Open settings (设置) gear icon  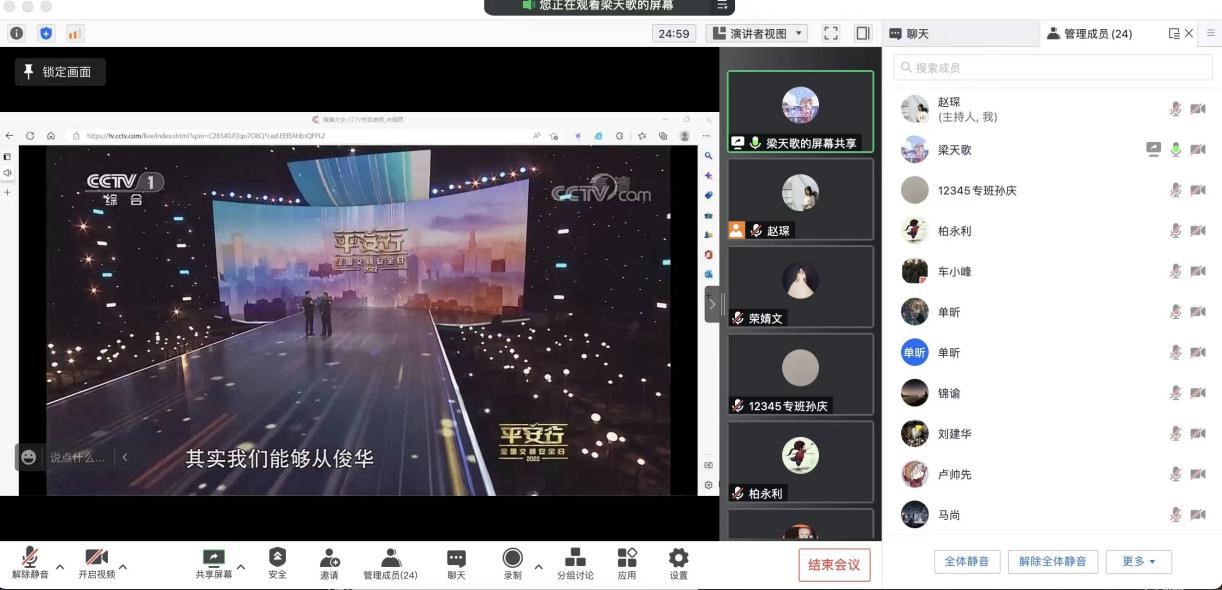678,558
